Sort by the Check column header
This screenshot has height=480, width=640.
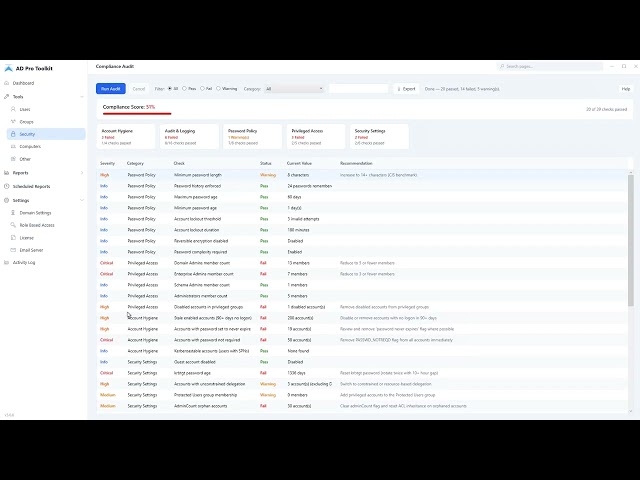179,163
